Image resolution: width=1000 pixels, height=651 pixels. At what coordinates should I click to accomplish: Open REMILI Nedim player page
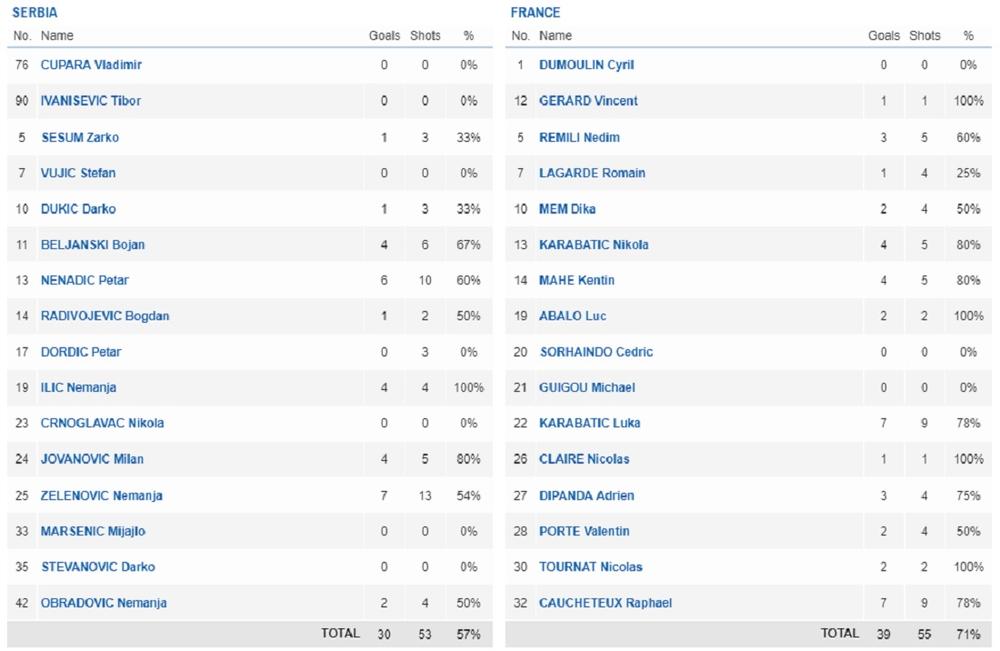tap(579, 137)
